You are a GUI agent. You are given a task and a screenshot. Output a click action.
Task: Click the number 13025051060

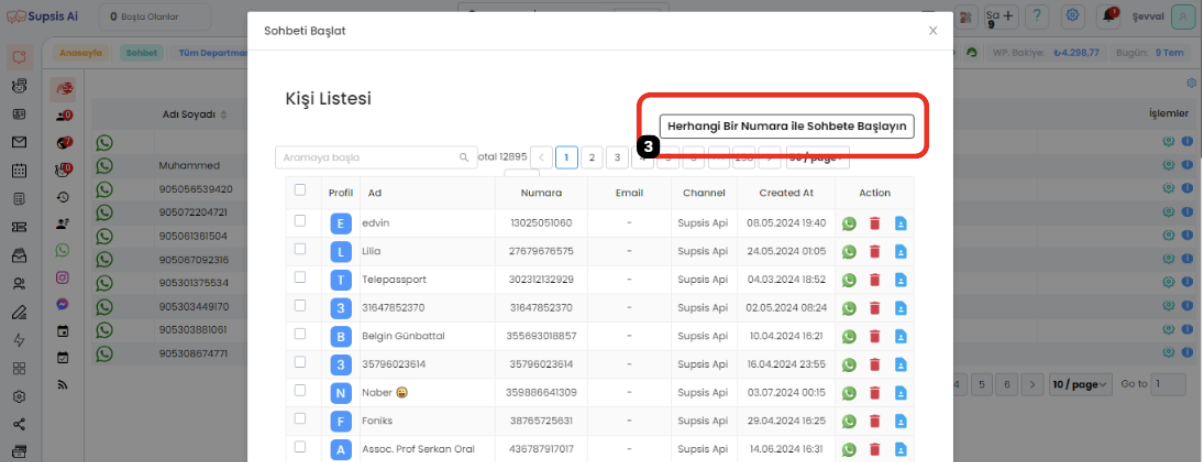click(542, 223)
